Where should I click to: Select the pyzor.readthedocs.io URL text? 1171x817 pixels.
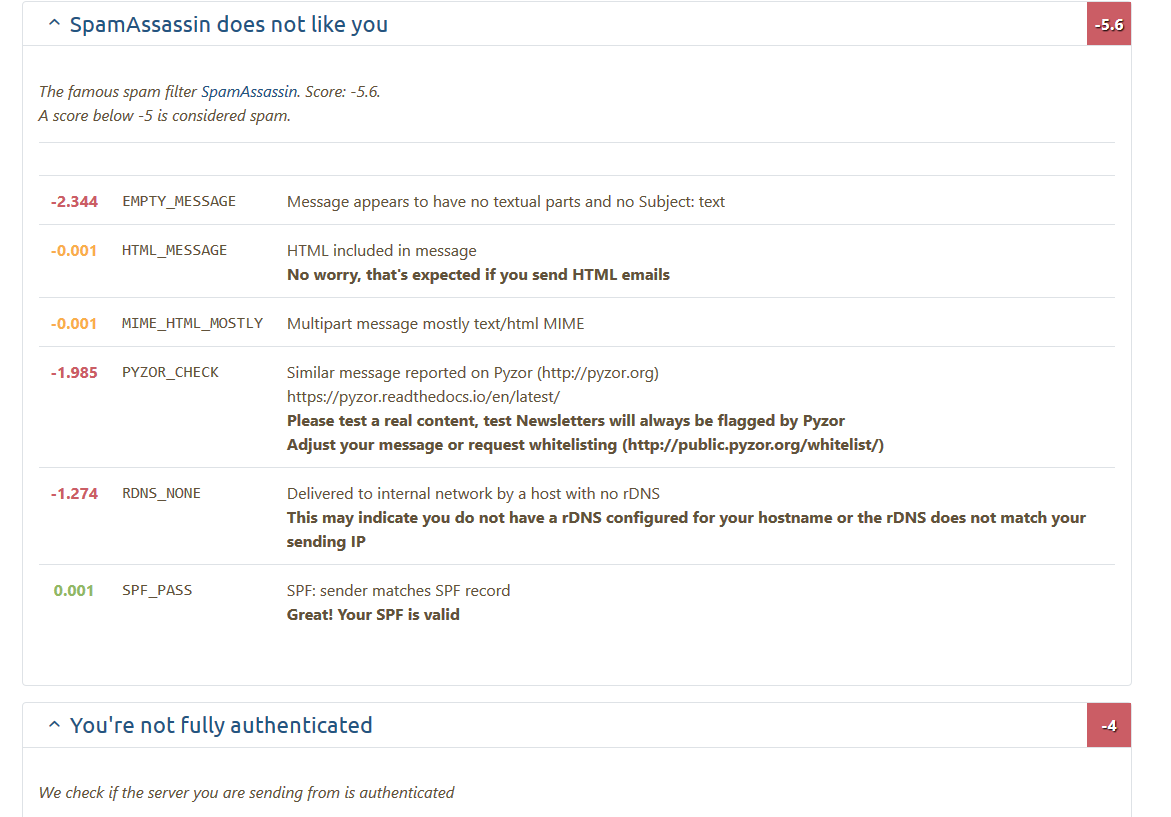coord(423,397)
